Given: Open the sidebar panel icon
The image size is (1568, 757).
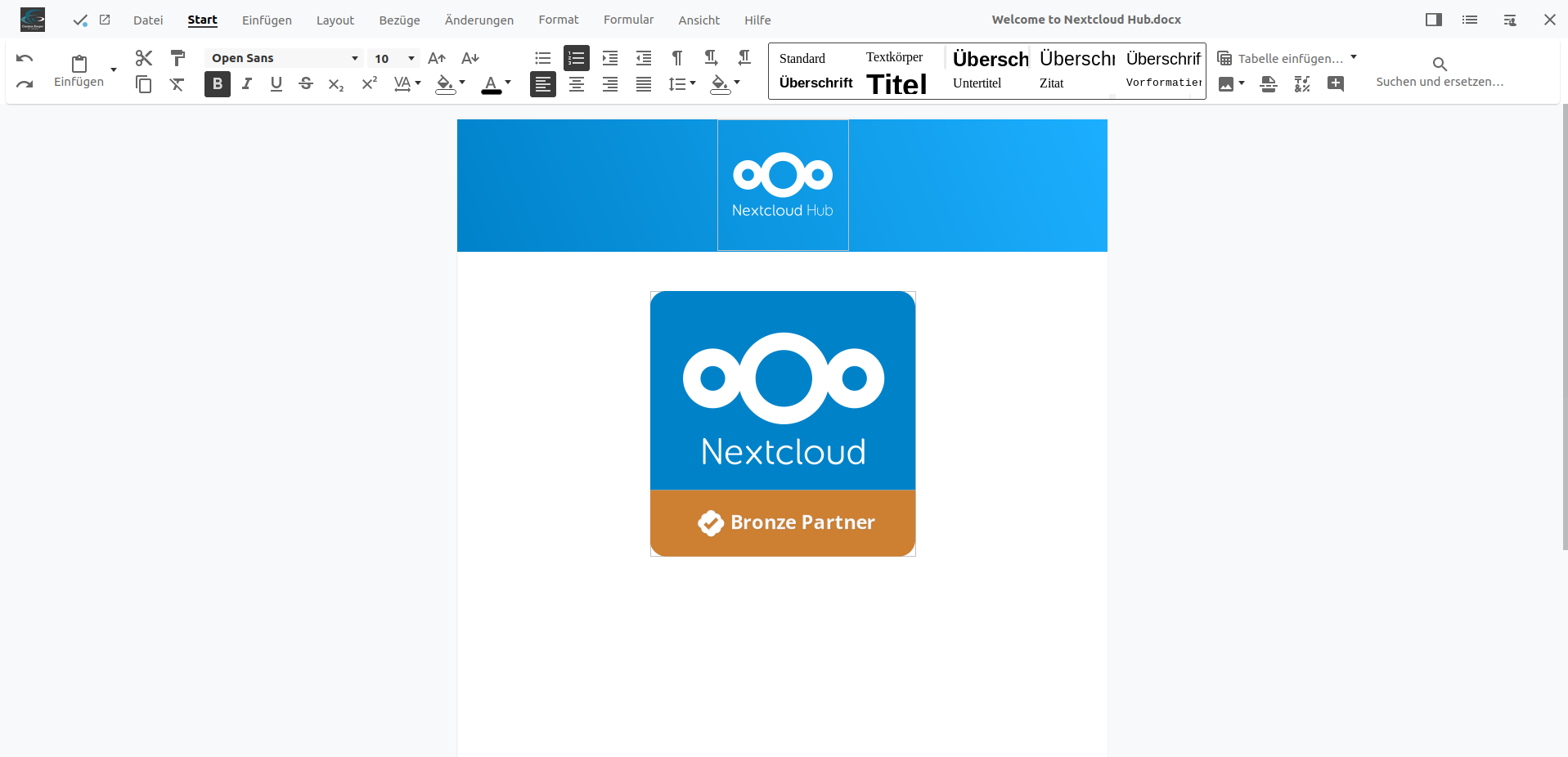Looking at the screenshot, I should (1434, 20).
